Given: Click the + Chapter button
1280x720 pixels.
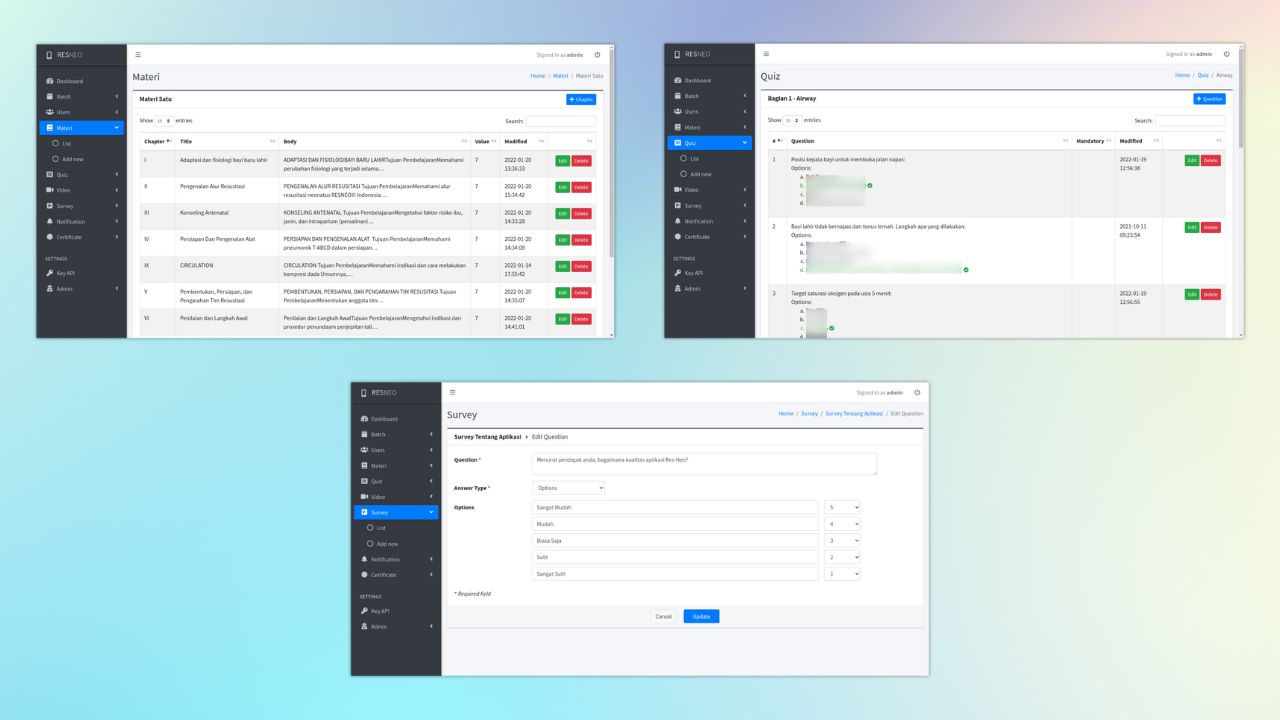Looking at the screenshot, I should pyautogui.click(x=581, y=99).
